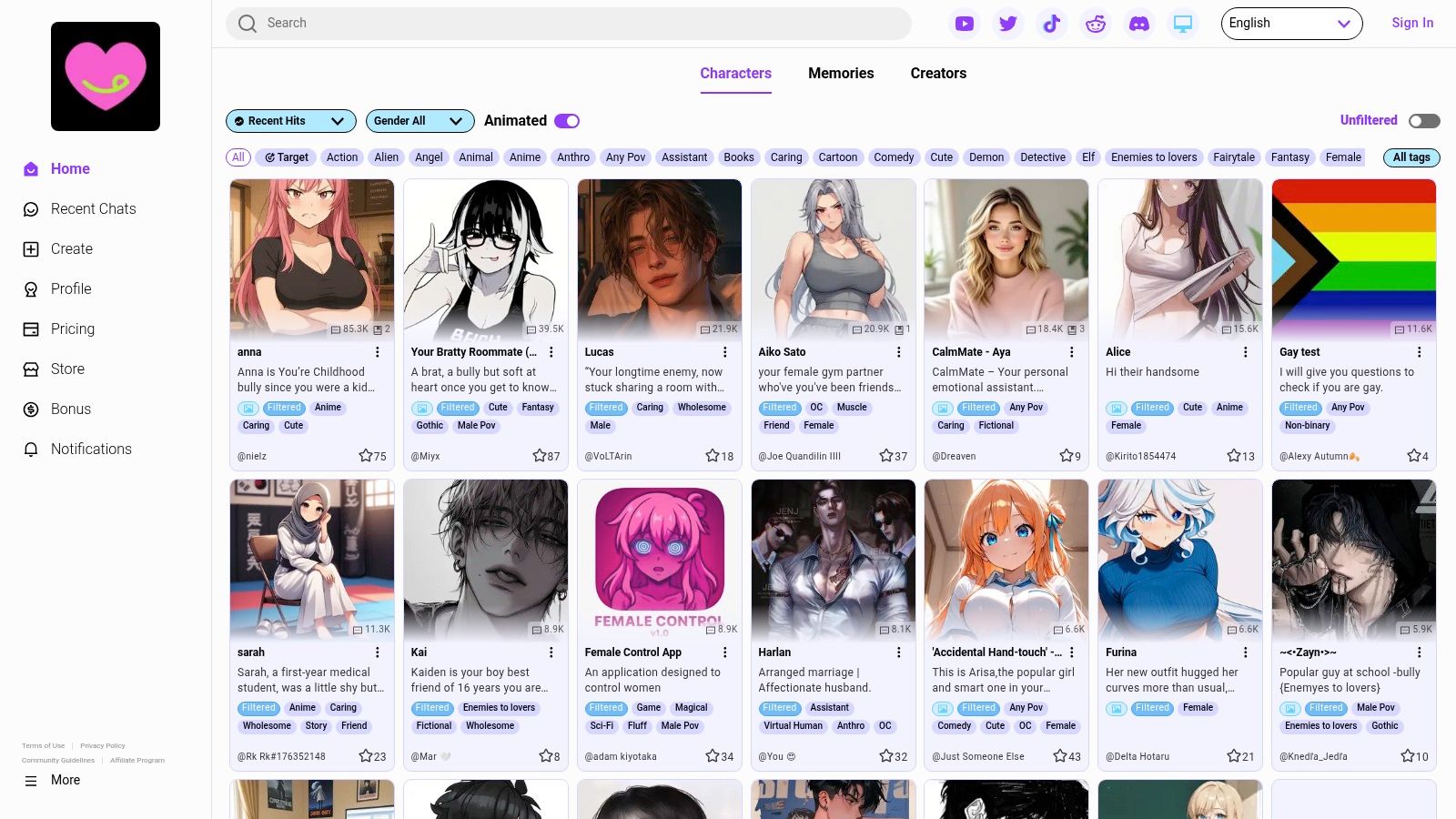The height and width of the screenshot is (819, 1456).
Task: Switch to the Memories tab
Action: click(x=841, y=74)
